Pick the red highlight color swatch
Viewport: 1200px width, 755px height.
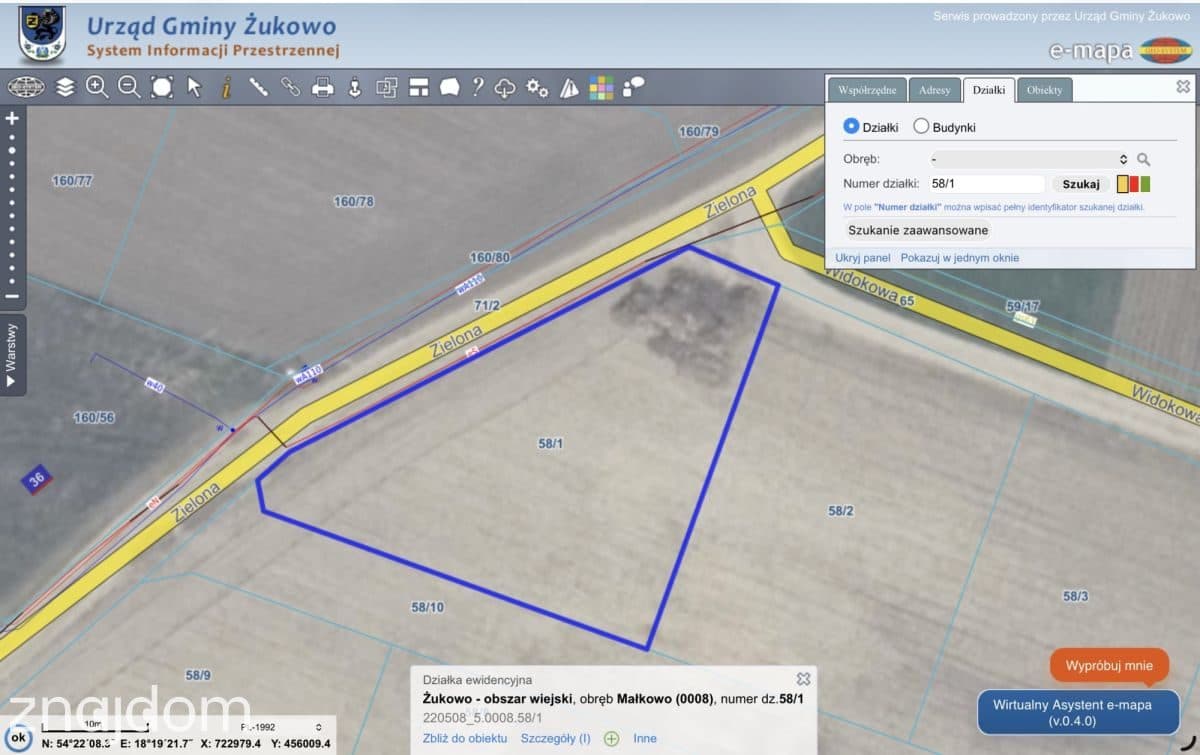(1134, 184)
